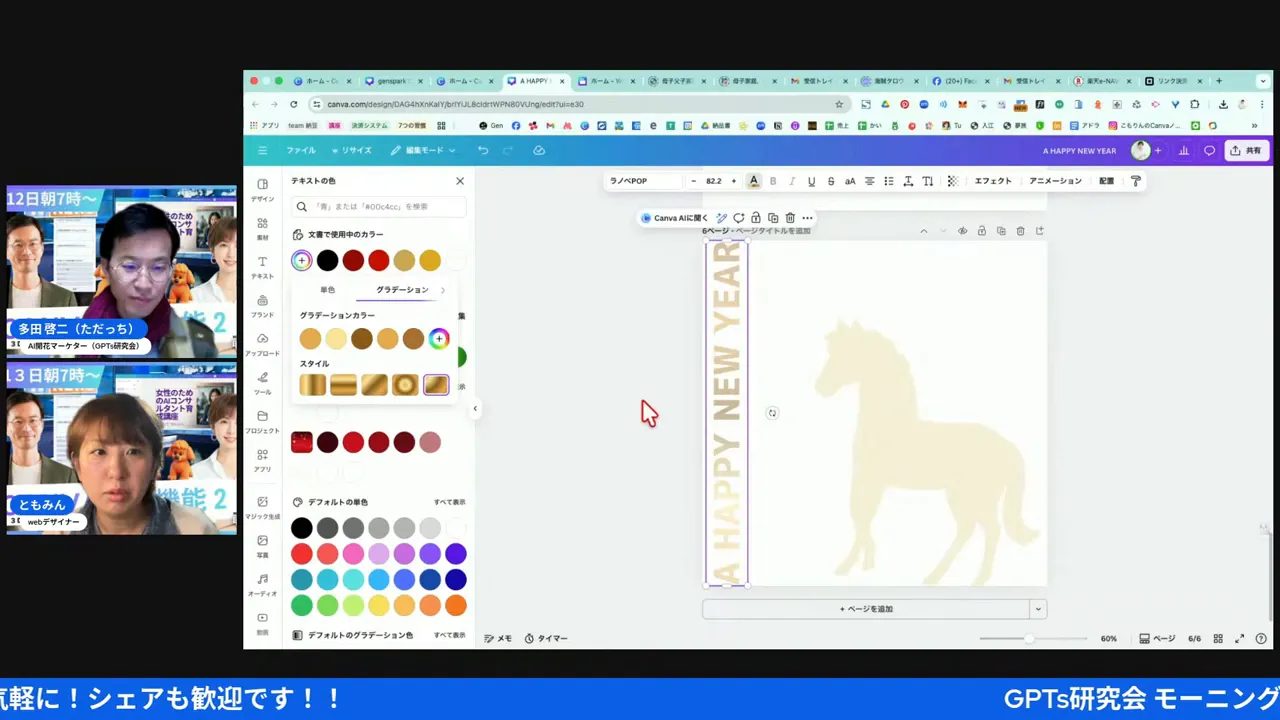This screenshot has width=1280, height=720.
Task: Switch to the 単色 (solid color) tab
Action: 328,290
